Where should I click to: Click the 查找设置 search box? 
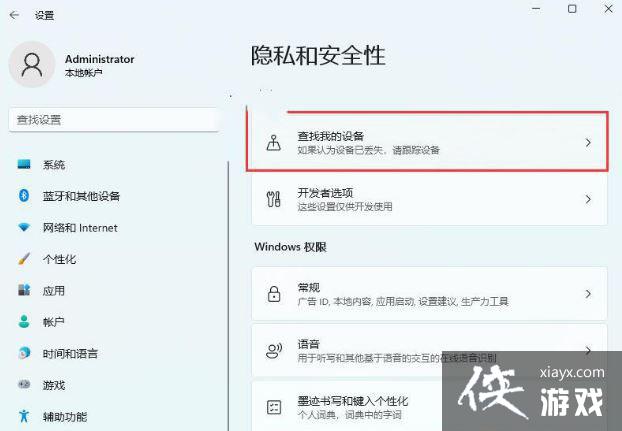[x=112, y=119]
